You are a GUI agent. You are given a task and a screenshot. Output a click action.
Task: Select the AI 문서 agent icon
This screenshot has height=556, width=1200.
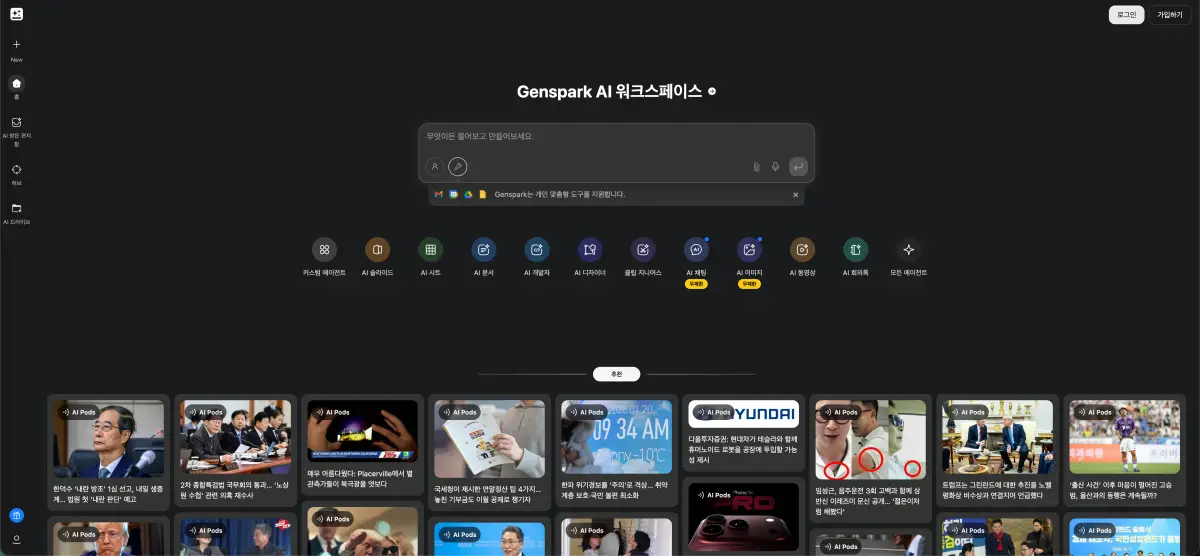[x=484, y=250]
